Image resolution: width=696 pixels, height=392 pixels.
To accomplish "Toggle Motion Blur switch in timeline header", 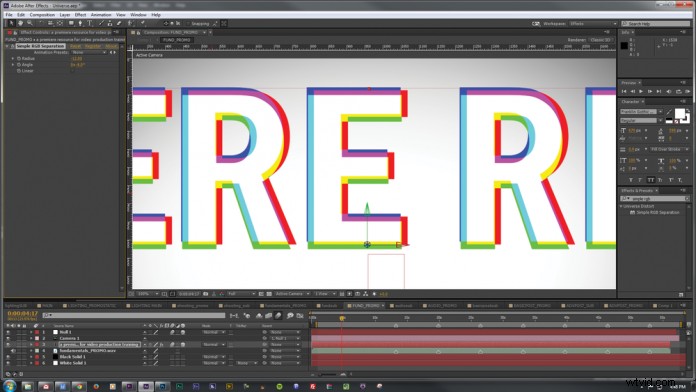I will click(x=278, y=316).
